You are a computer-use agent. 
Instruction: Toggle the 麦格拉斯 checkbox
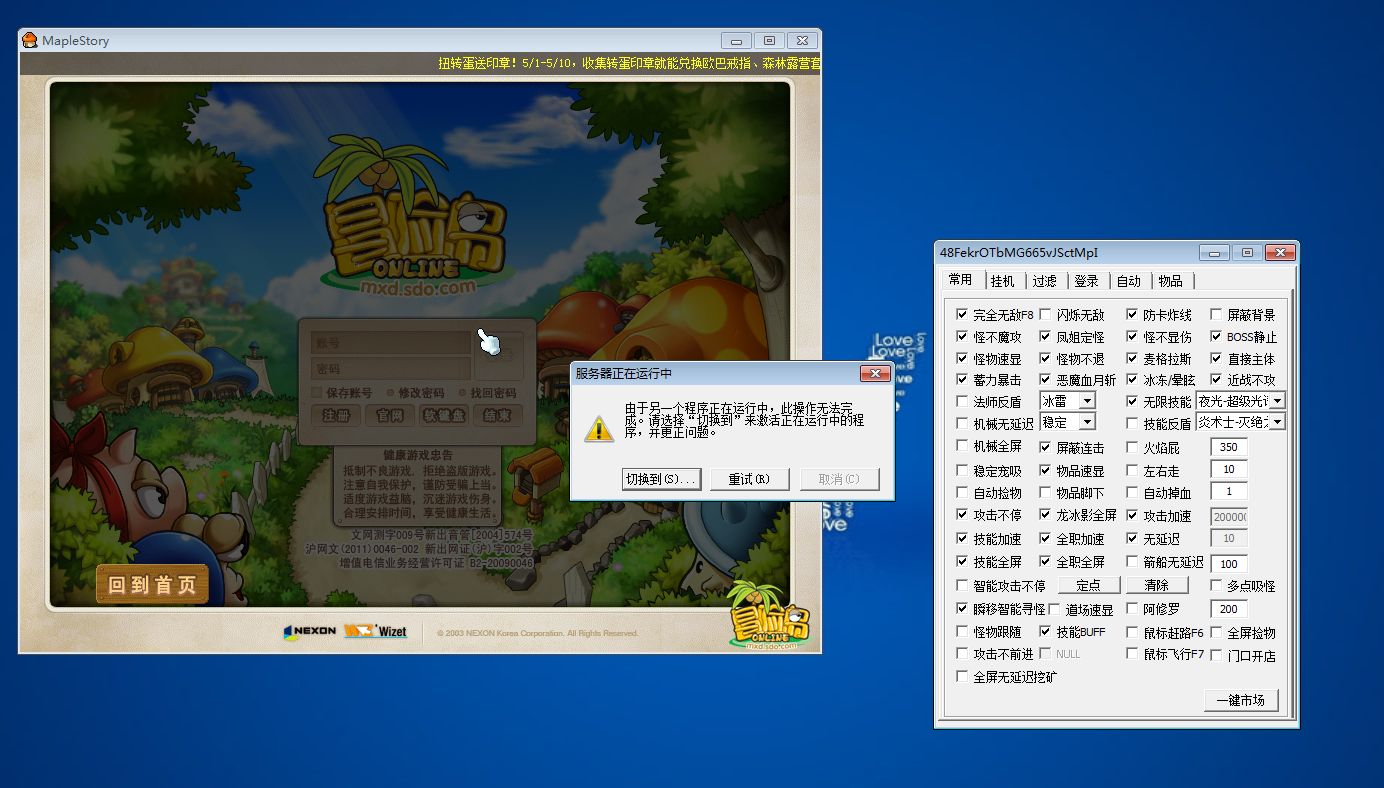pos(1133,359)
